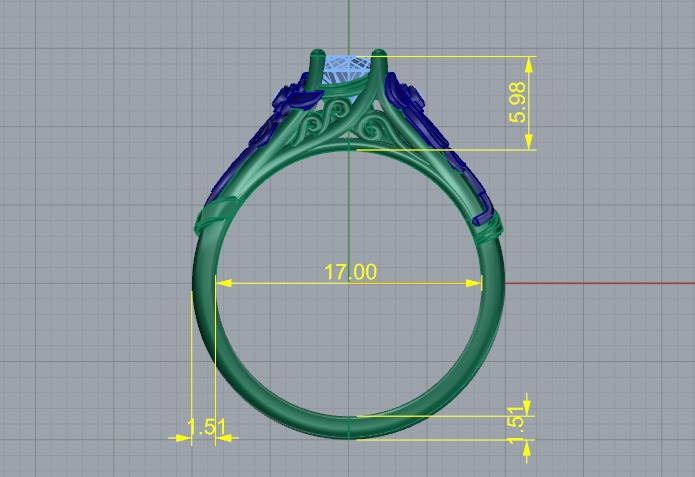Select the horizontal 1.51 band thickness dimension text
The width and height of the screenshot is (695, 477).
click(x=207, y=427)
